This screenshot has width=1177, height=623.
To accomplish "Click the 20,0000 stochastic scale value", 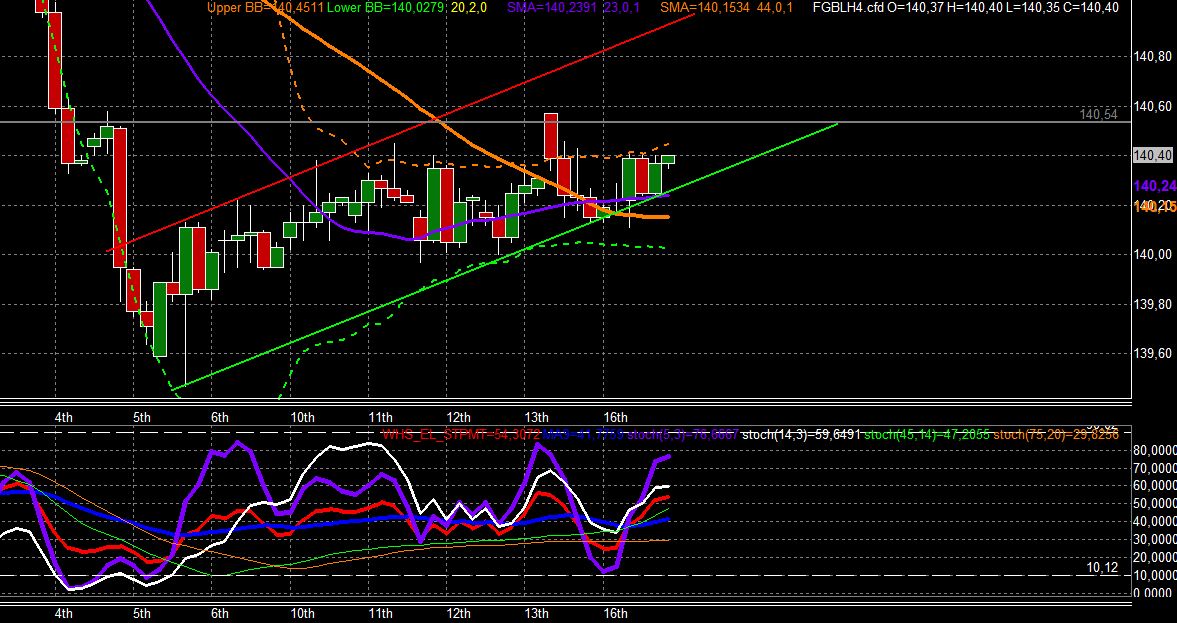I will point(1154,558).
